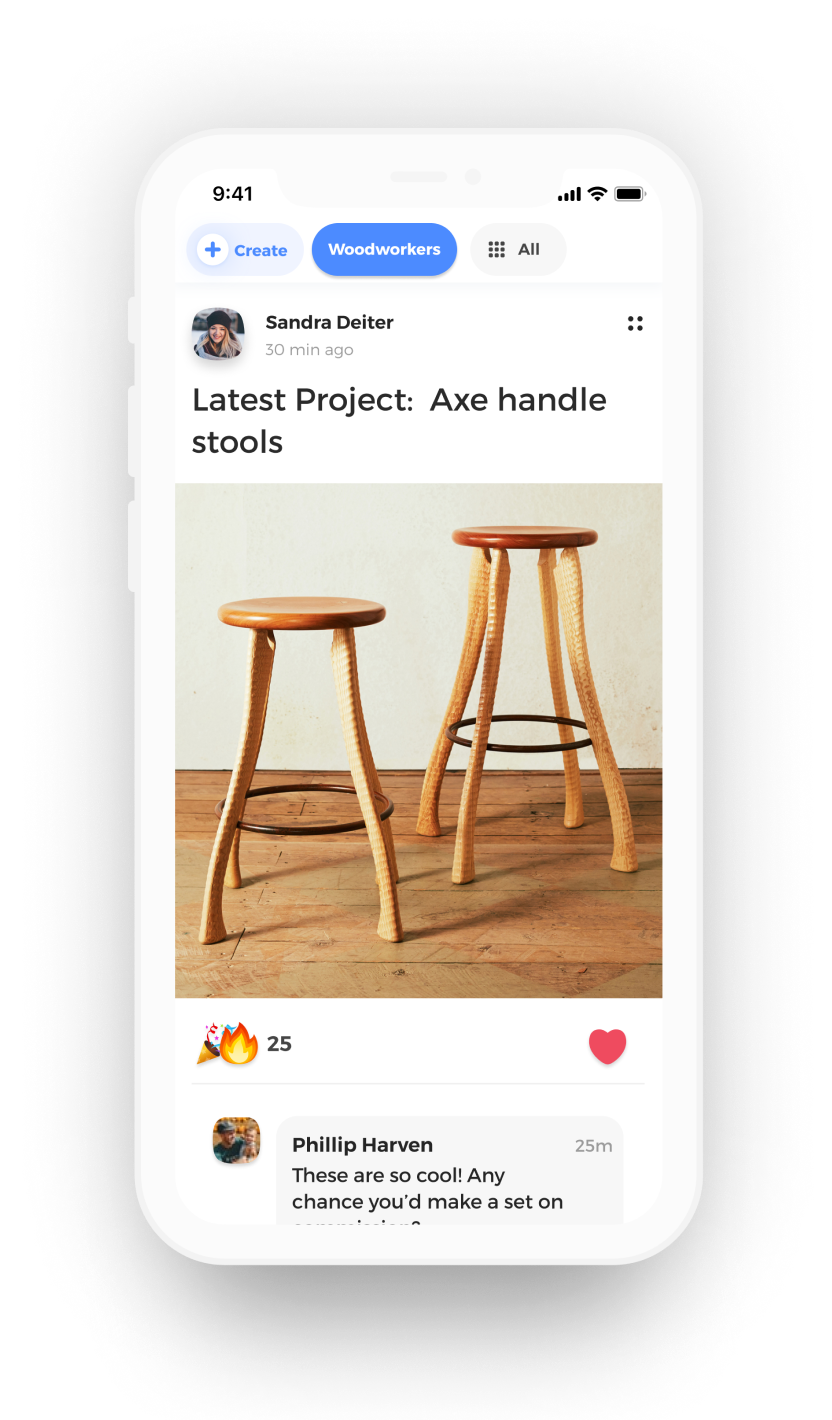The height and width of the screenshot is (1420, 832).
Task: Click the party popper reaction emoji
Action: pyautogui.click(x=211, y=1043)
